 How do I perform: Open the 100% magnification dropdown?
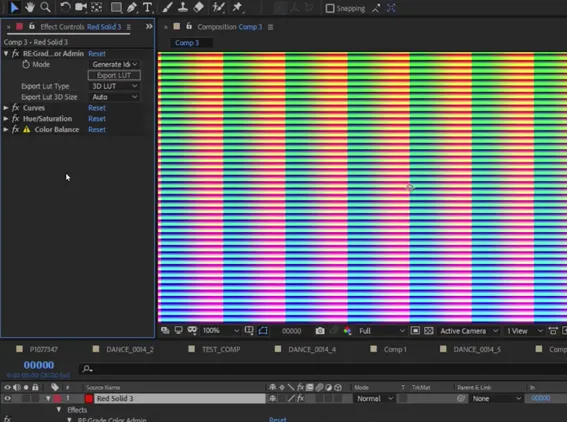pyautogui.click(x=221, y=331)
